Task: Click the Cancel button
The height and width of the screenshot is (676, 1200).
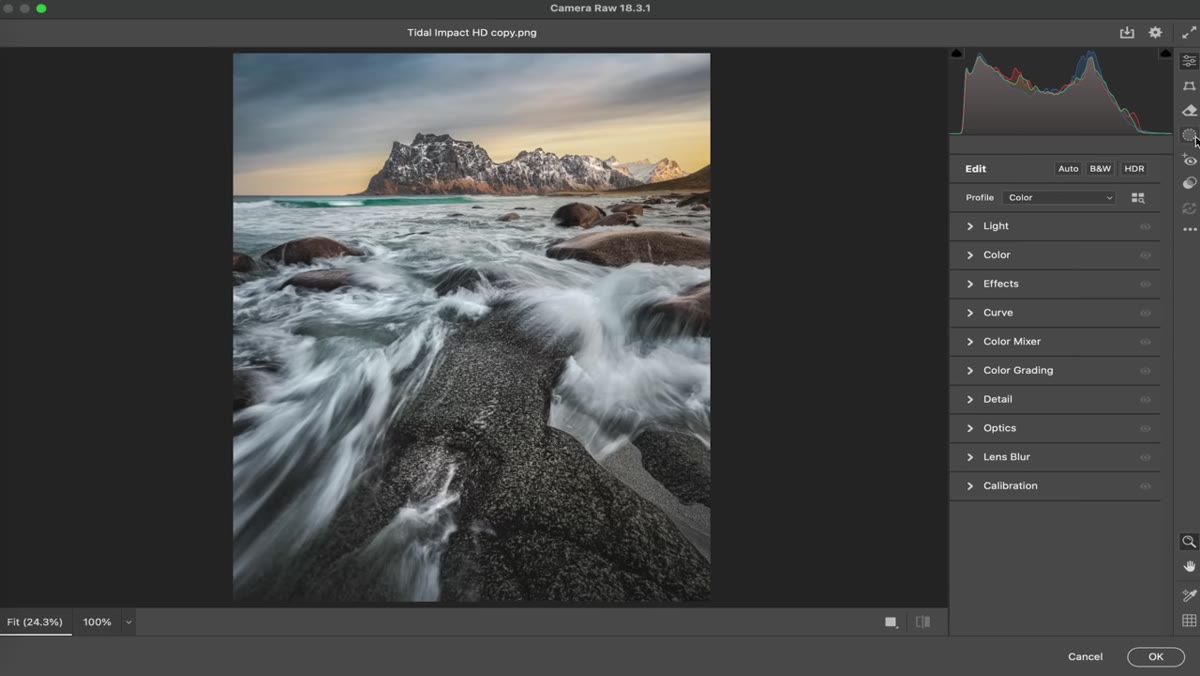Action: [x=1085, y=657]
